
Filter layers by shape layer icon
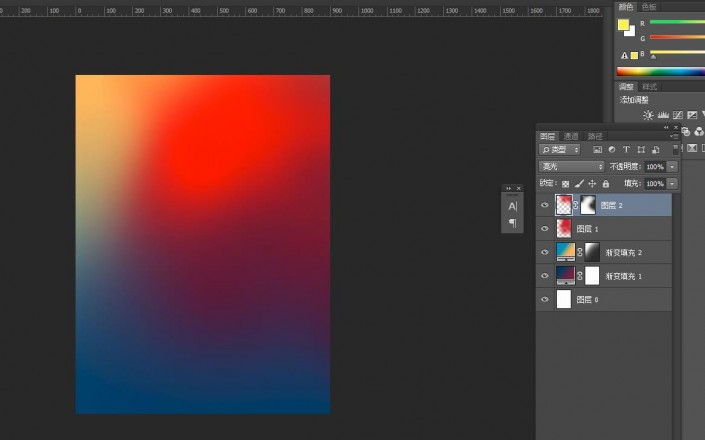(641, 150)
